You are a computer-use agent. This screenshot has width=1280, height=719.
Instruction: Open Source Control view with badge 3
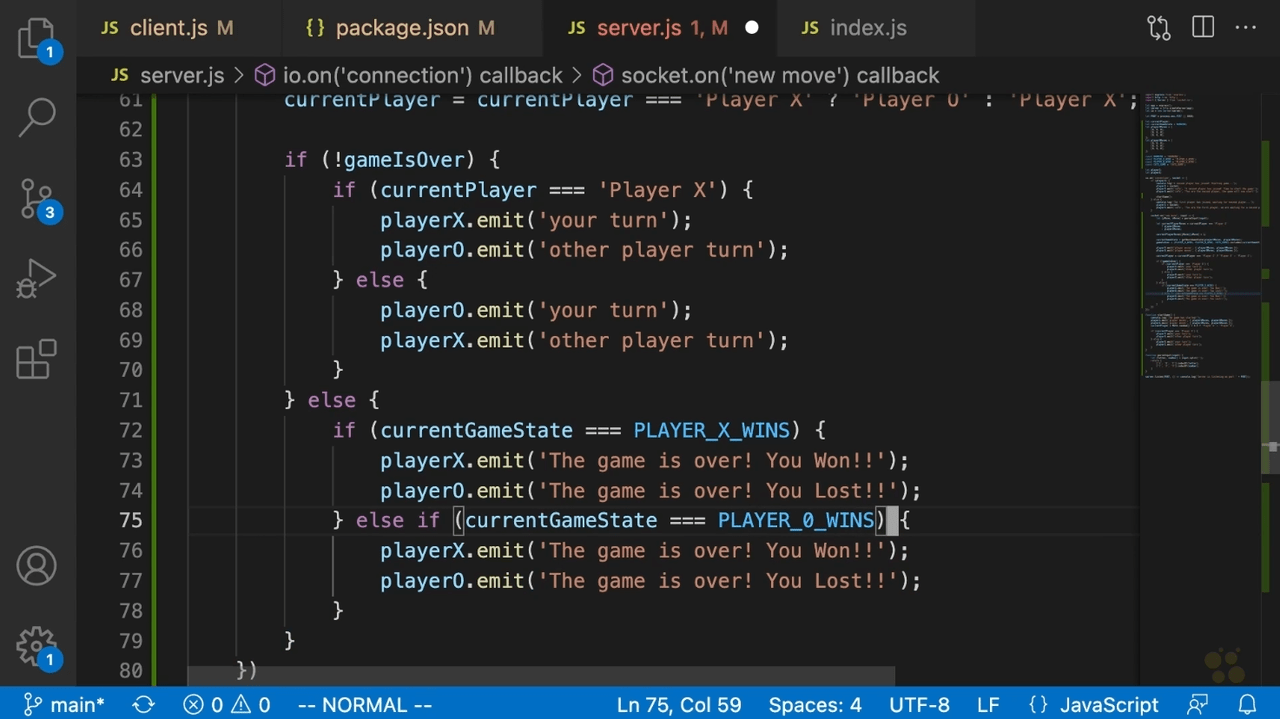click(37, 199)
